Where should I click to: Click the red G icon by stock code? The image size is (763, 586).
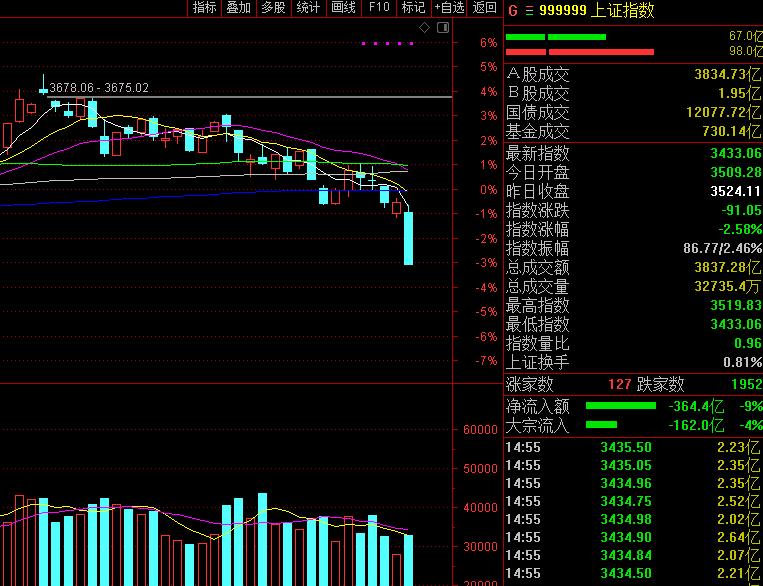point(513,11)
